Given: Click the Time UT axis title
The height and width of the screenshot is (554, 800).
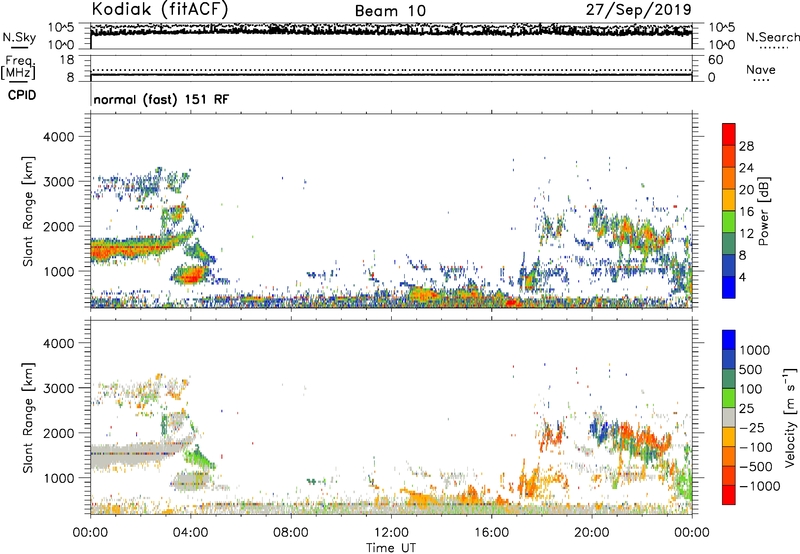Looking at the screenshot, I should pyautogui.click(x=391, y=548).
